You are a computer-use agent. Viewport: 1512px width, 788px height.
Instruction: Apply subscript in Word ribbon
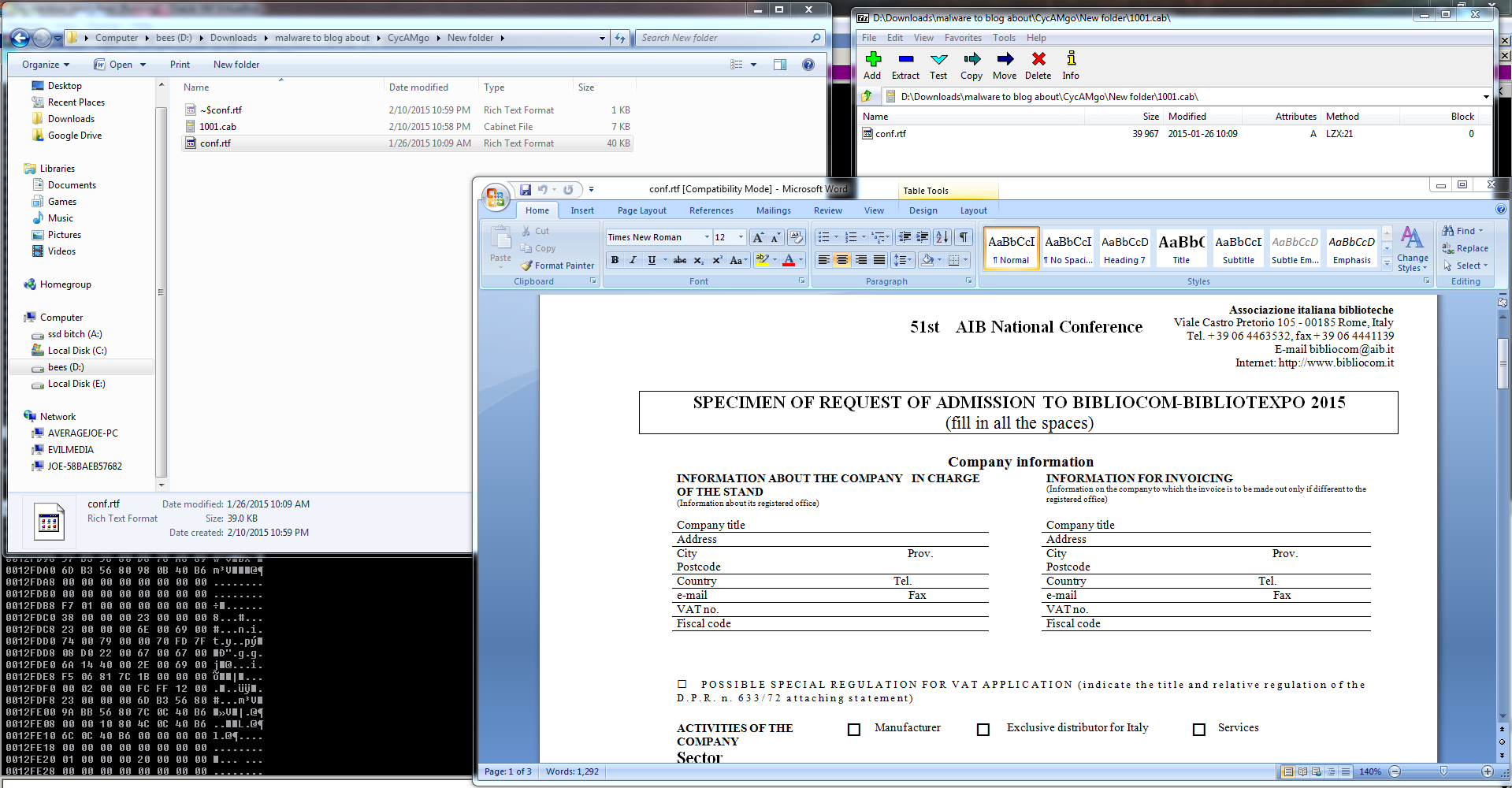[698, 260]
